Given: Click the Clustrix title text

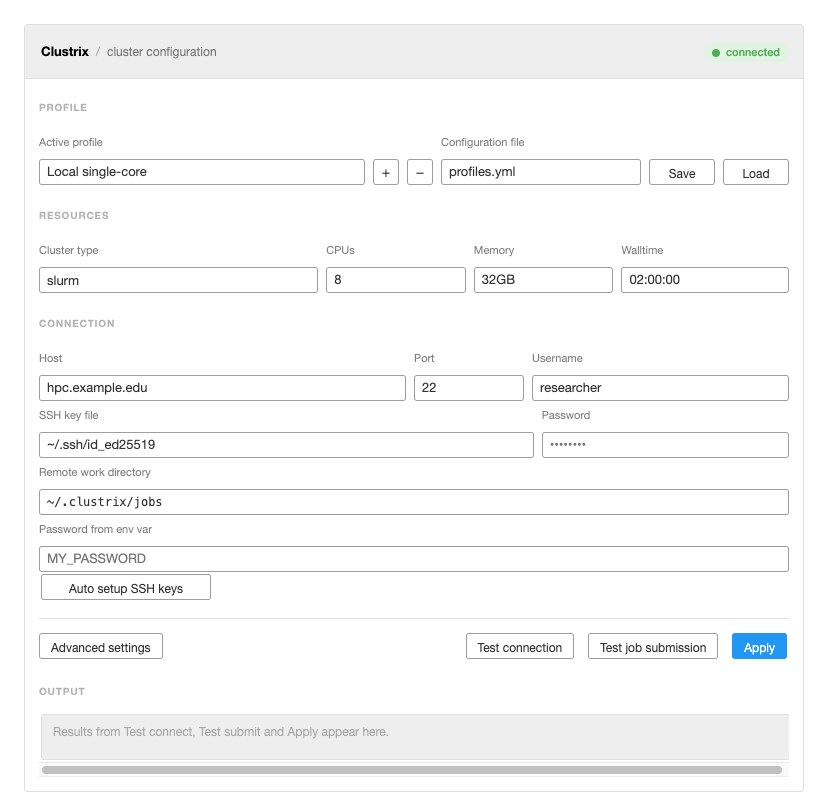Looking at the screenshot, I should click(x=65, y=52).
